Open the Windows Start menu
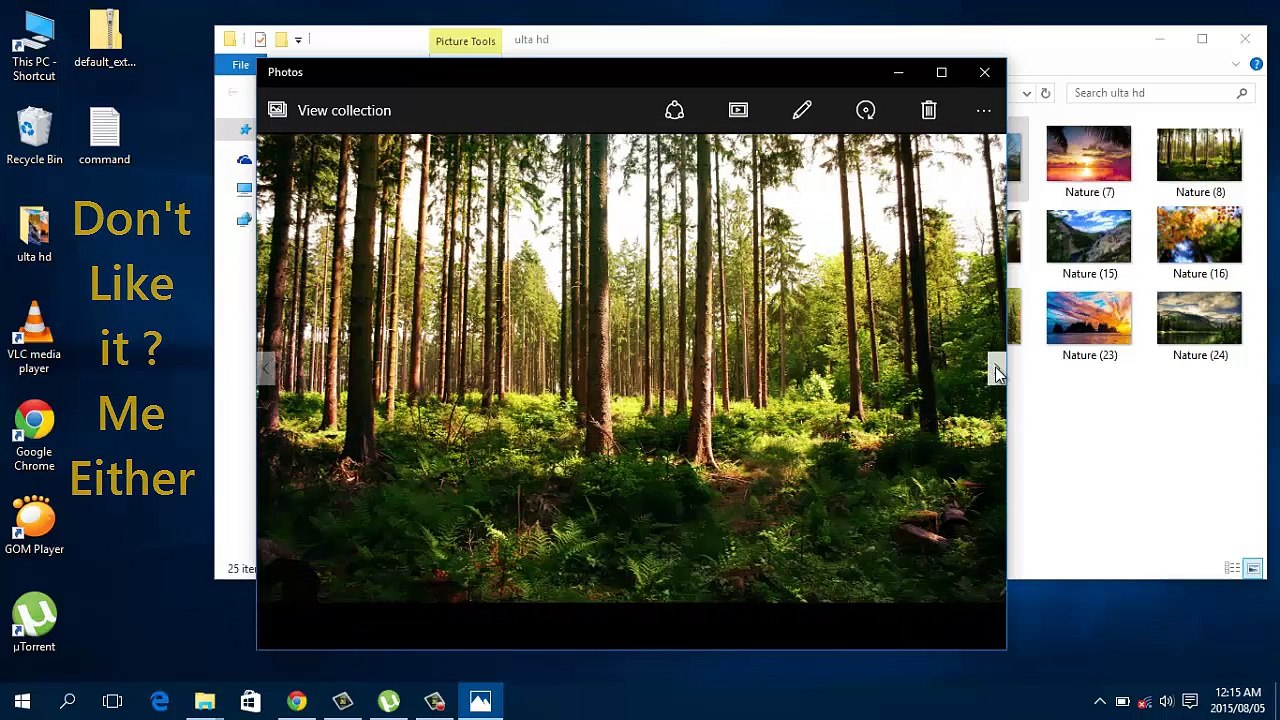This screenshot has width=1280, height=720. (x=22, y=701)
